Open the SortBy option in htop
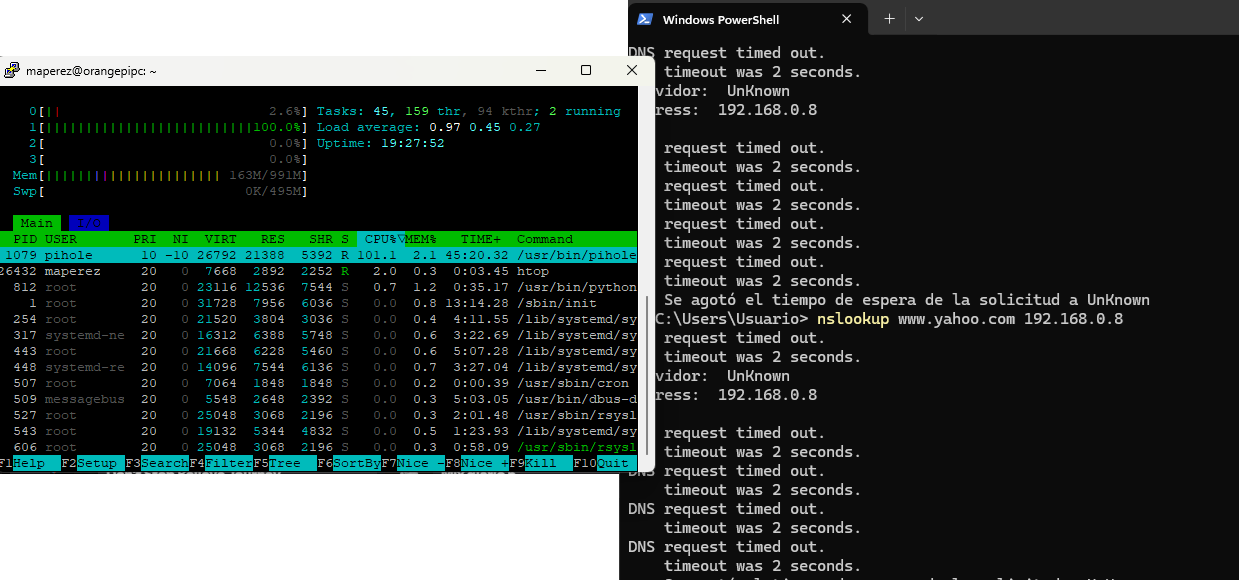This screenshot has height=580, width=1239. click(356, 463)
